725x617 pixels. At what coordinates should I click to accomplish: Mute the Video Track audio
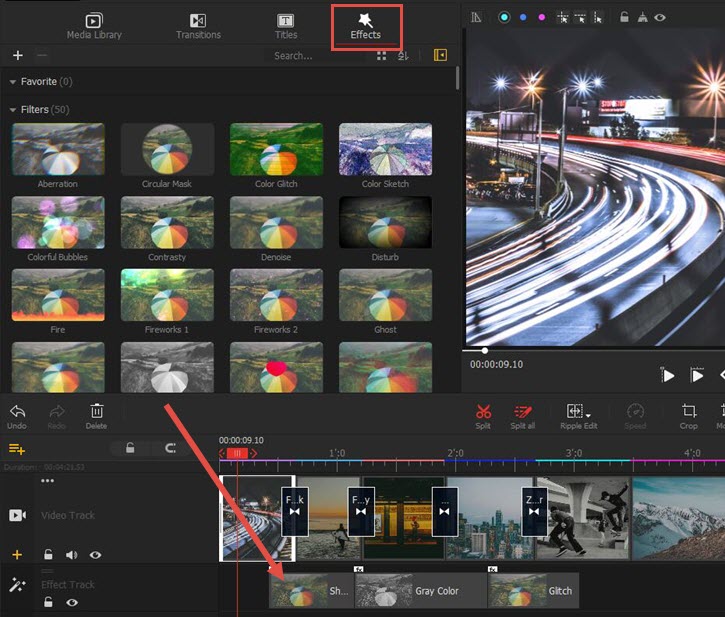[71, 554]
